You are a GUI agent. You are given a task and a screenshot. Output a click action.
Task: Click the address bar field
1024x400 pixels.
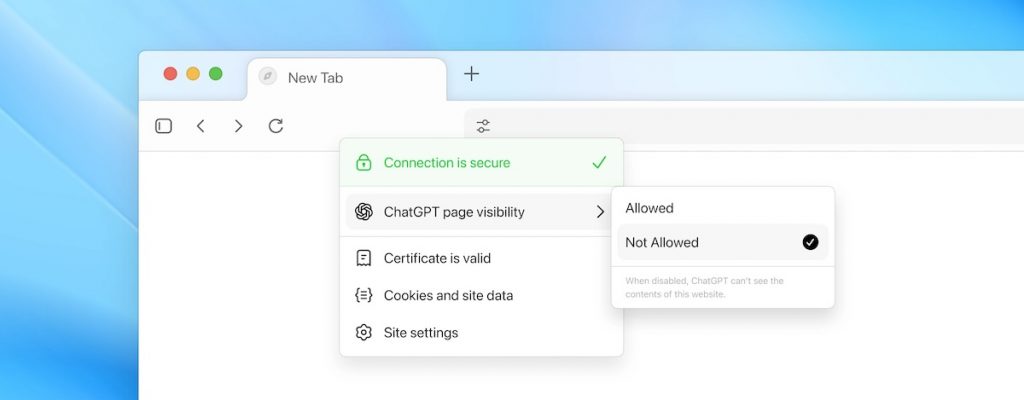[750, 126]
